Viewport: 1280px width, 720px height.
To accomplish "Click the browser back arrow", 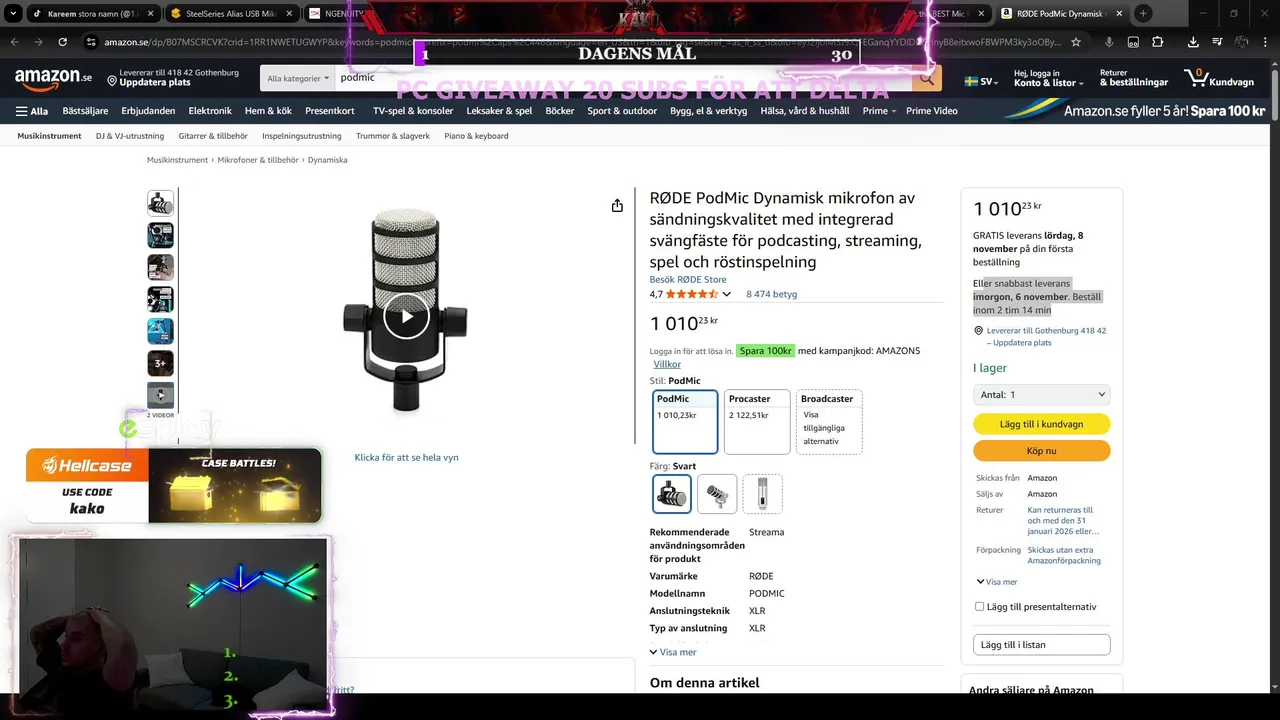I will 15,42.
